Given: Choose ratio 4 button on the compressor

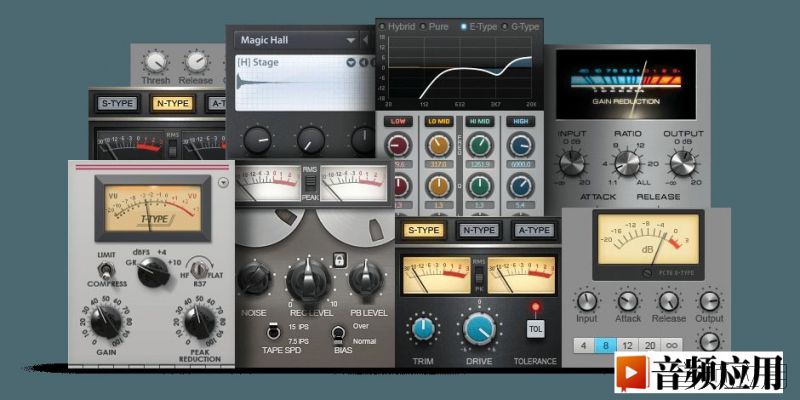Looking at the screenshot, I should click(584, 346).
